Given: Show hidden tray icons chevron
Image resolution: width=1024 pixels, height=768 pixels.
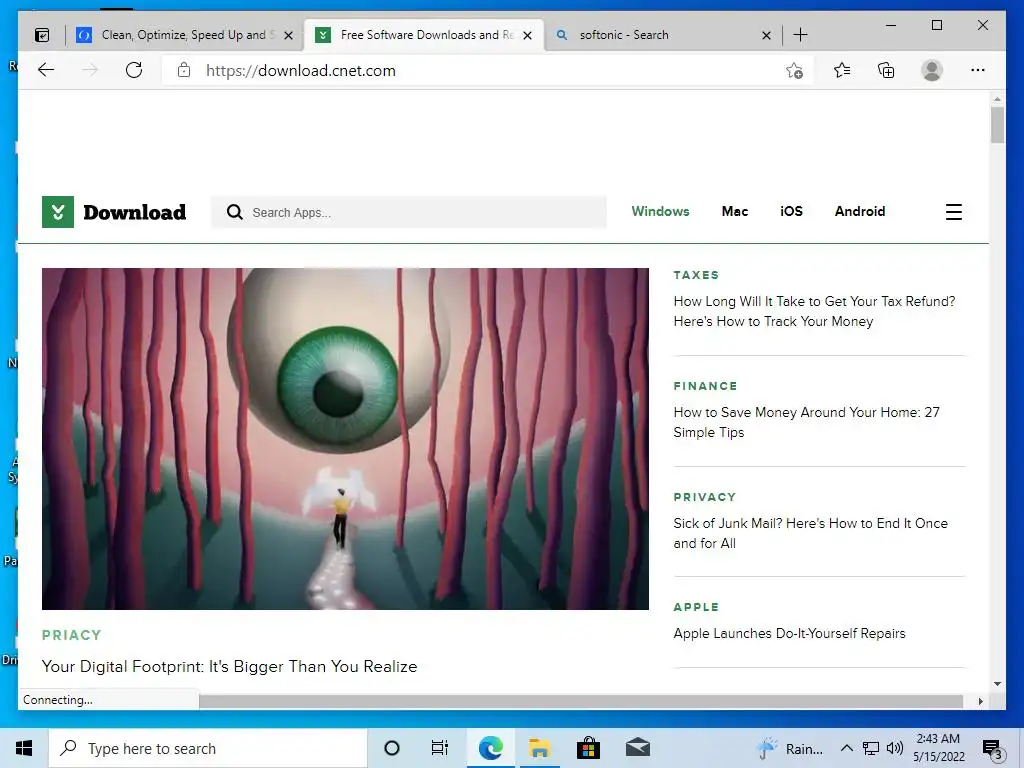Looking at the screenshot, I should coord(846,748).
